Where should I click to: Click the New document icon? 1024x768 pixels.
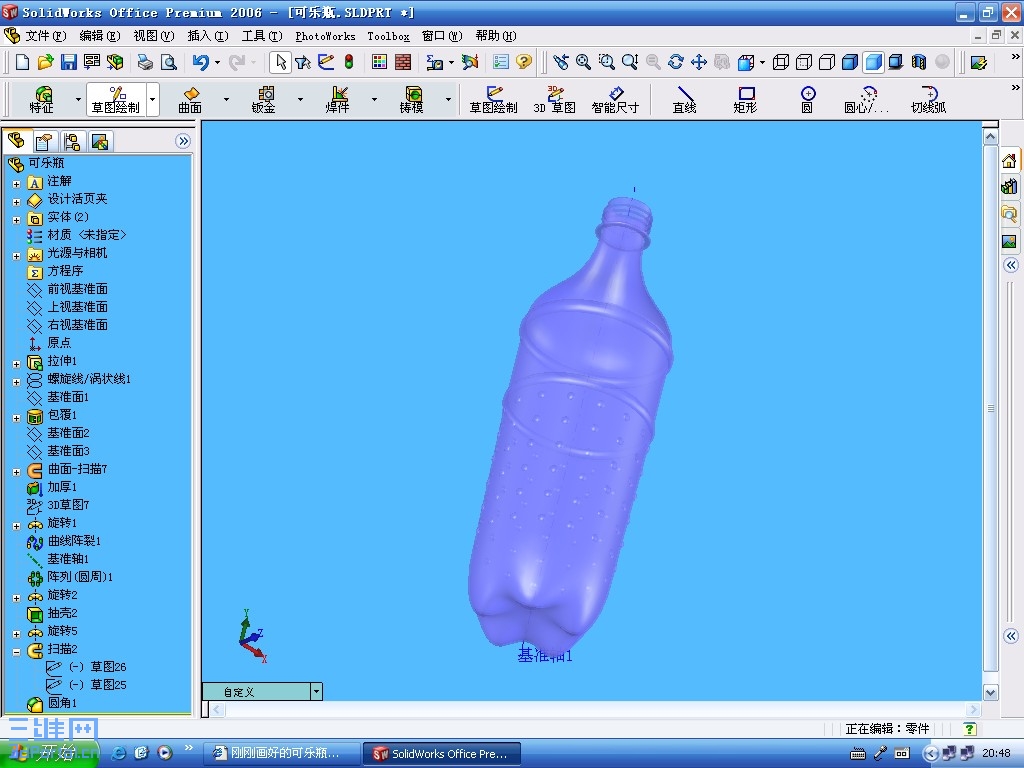(22, 62)
